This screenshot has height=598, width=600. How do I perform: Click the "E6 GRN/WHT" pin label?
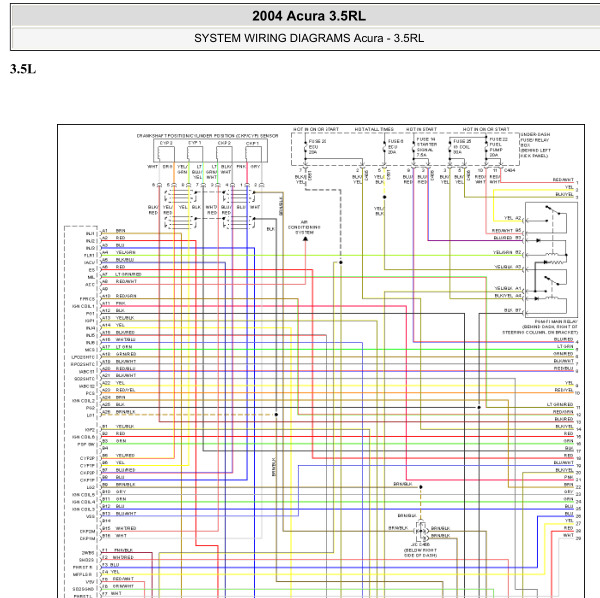pos(118,586)
